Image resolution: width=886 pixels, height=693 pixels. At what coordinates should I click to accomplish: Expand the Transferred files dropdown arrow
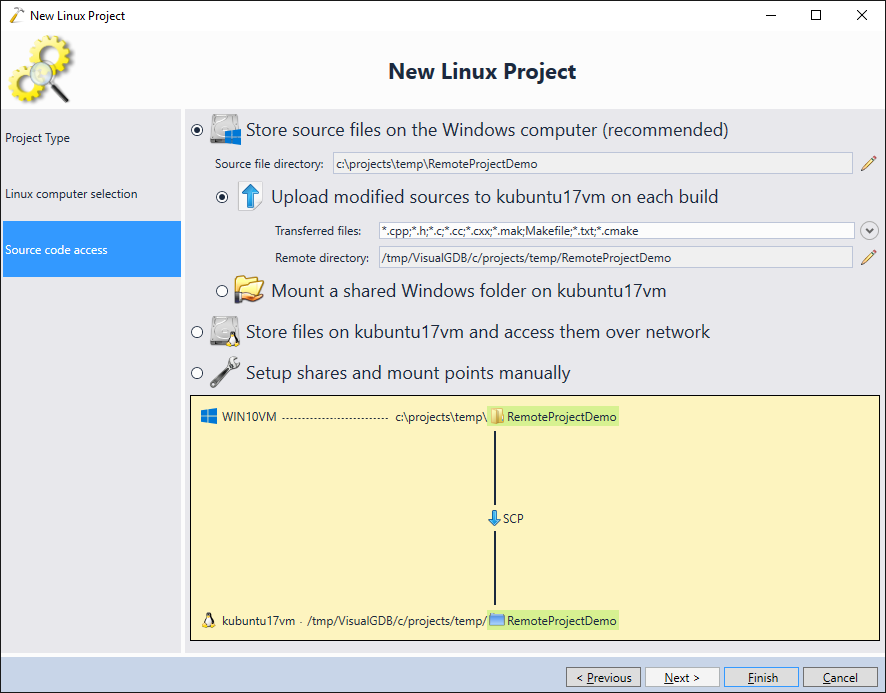[869, 231]
